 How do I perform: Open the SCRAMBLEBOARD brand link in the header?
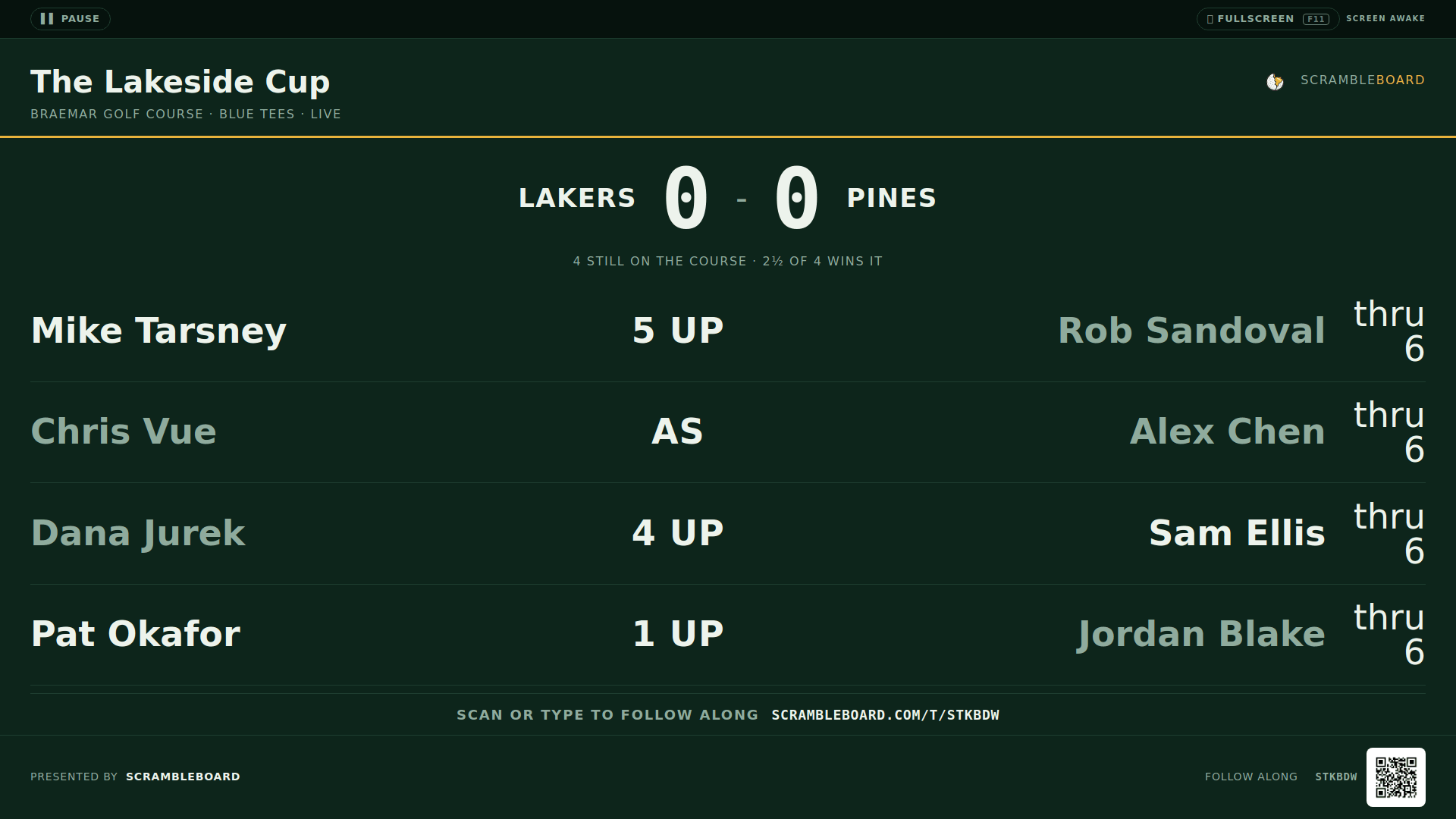click(x=1363, y=80)
